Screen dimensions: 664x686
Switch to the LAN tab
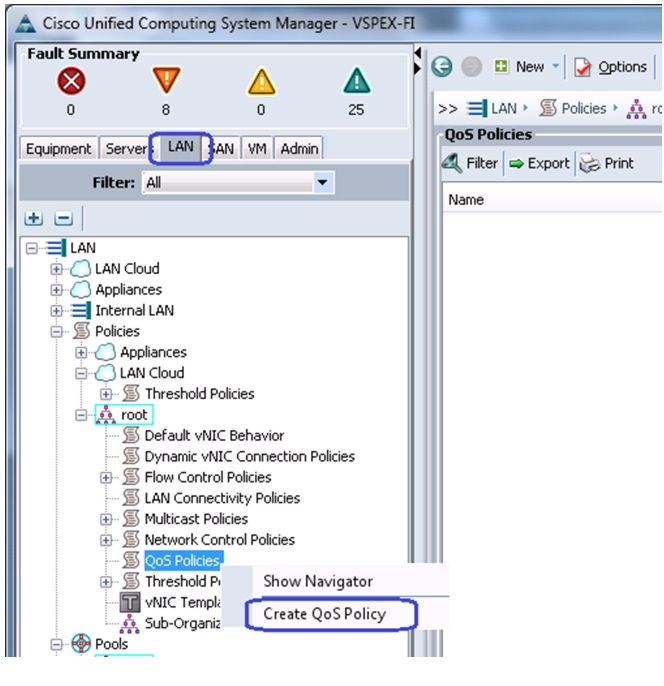(x=181, y=147)
